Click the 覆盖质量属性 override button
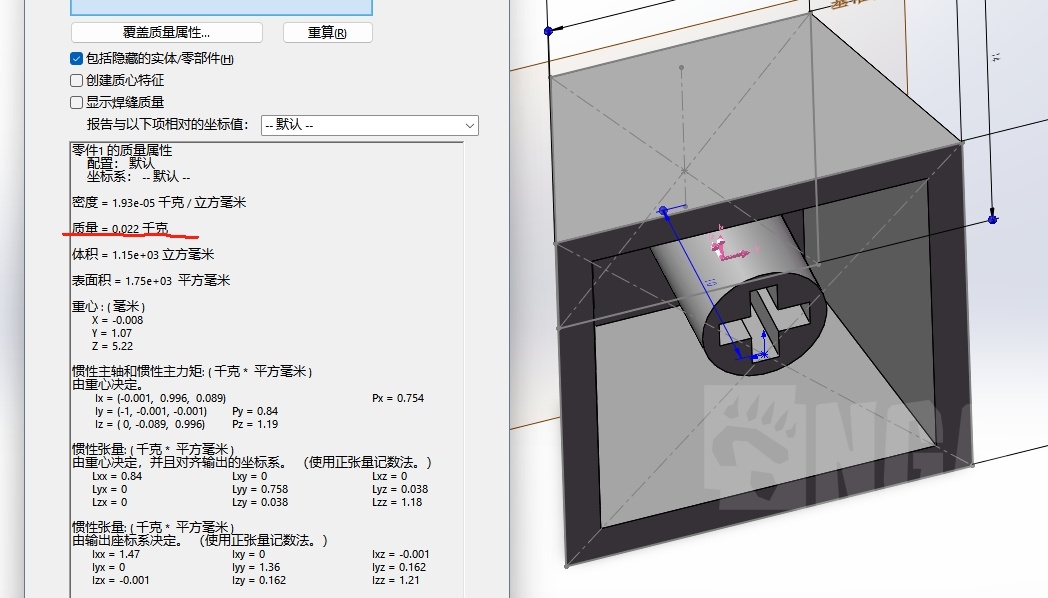The height and width of the screenshot is (598, 1048). [x=166, y=33]
